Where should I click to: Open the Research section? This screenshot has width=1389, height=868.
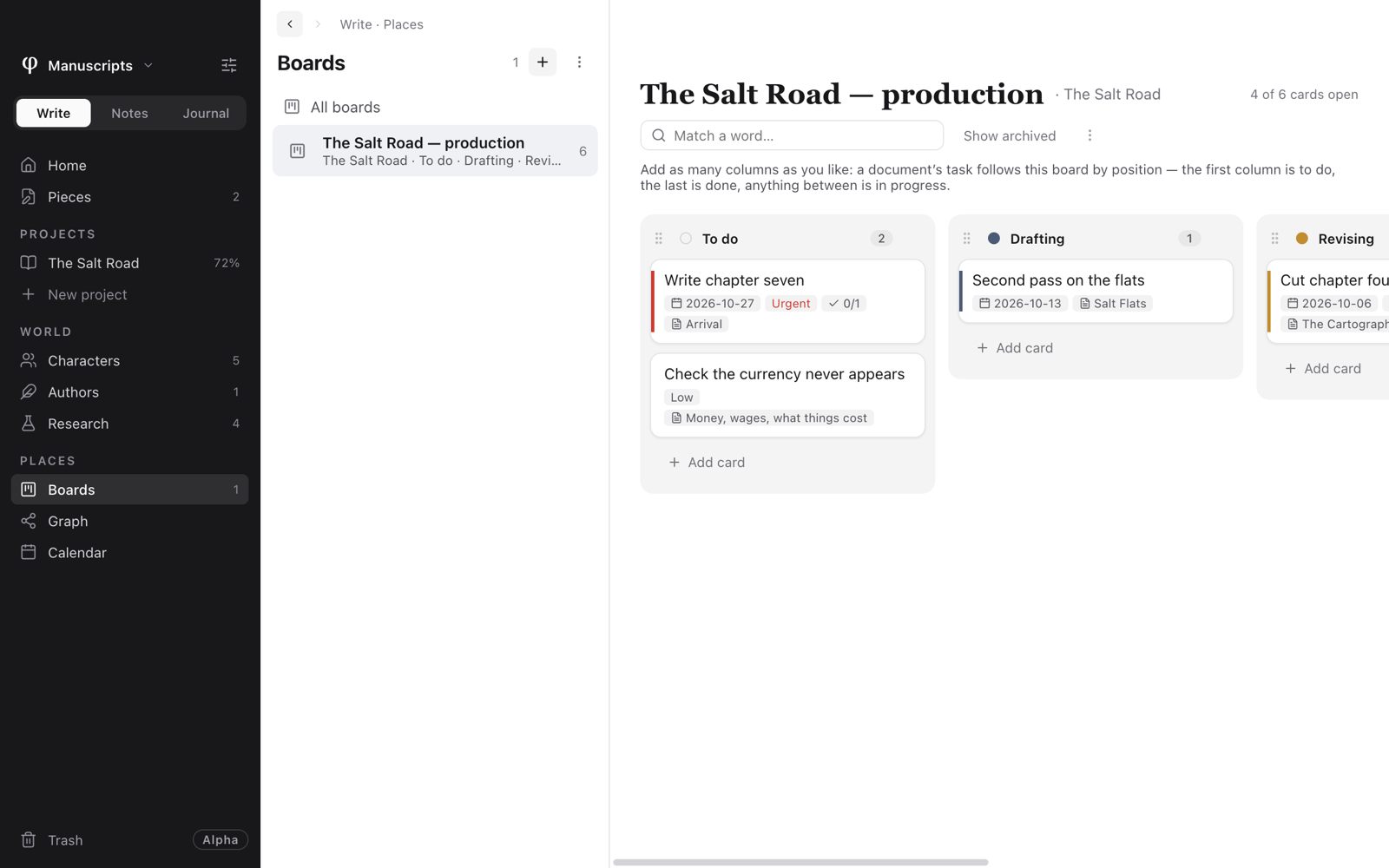pyautogui.click(x=130, y=424)
